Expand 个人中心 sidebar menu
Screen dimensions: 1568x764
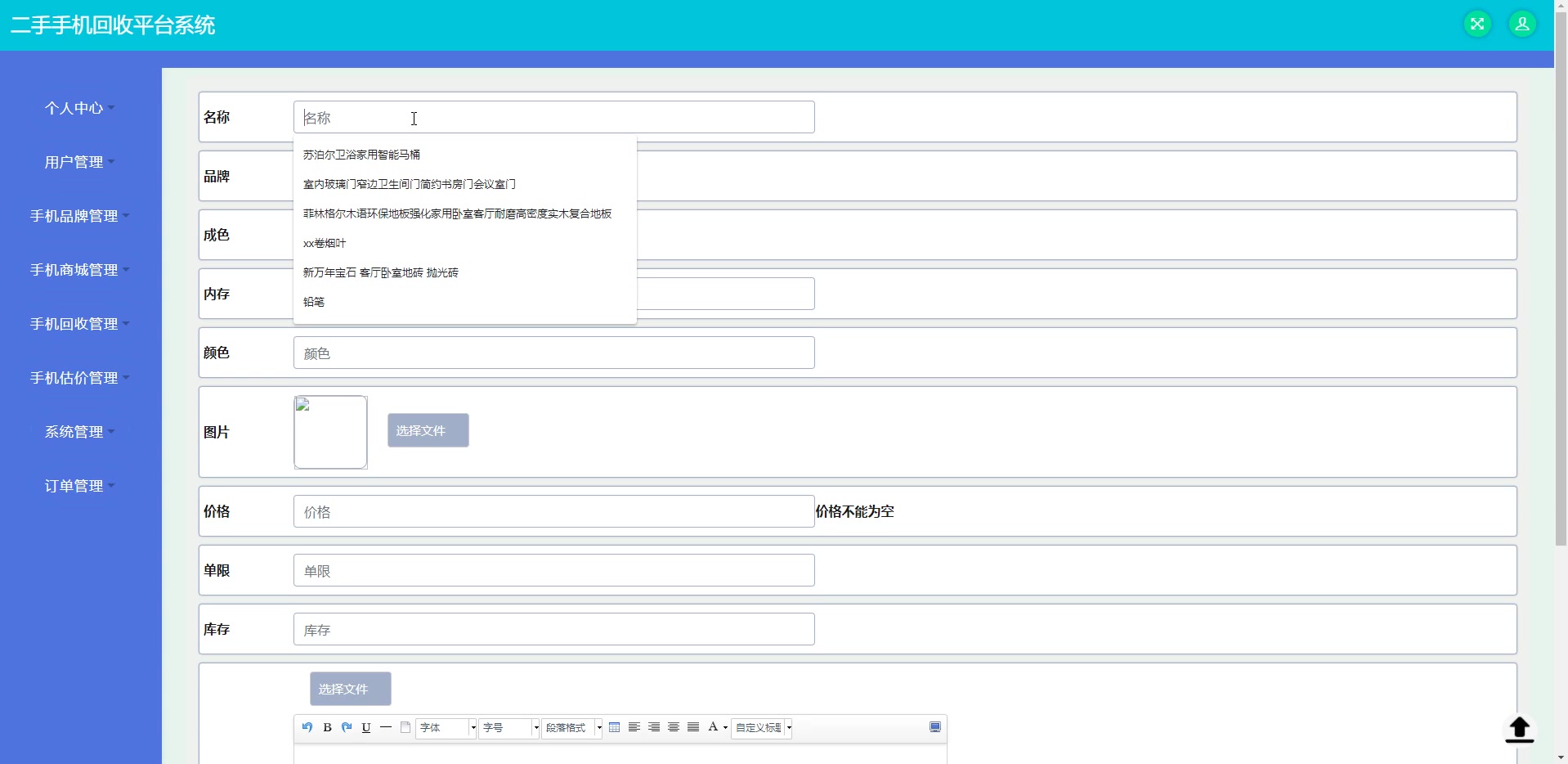pyautogui.click(x=80, y=108)
